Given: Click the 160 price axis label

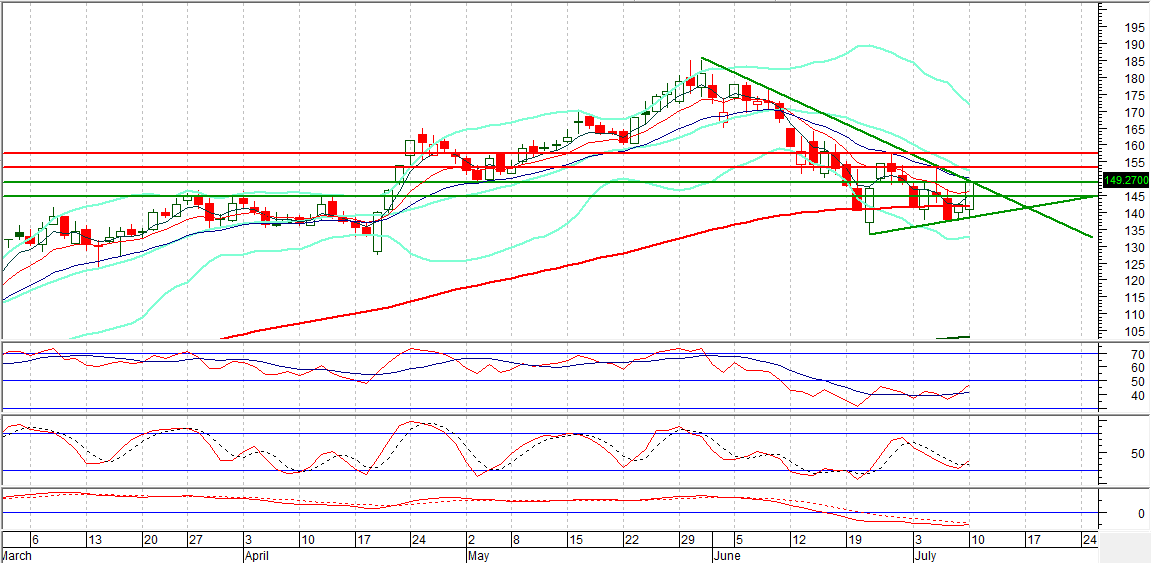Looking at the screenshot, I should [1135, 146].
